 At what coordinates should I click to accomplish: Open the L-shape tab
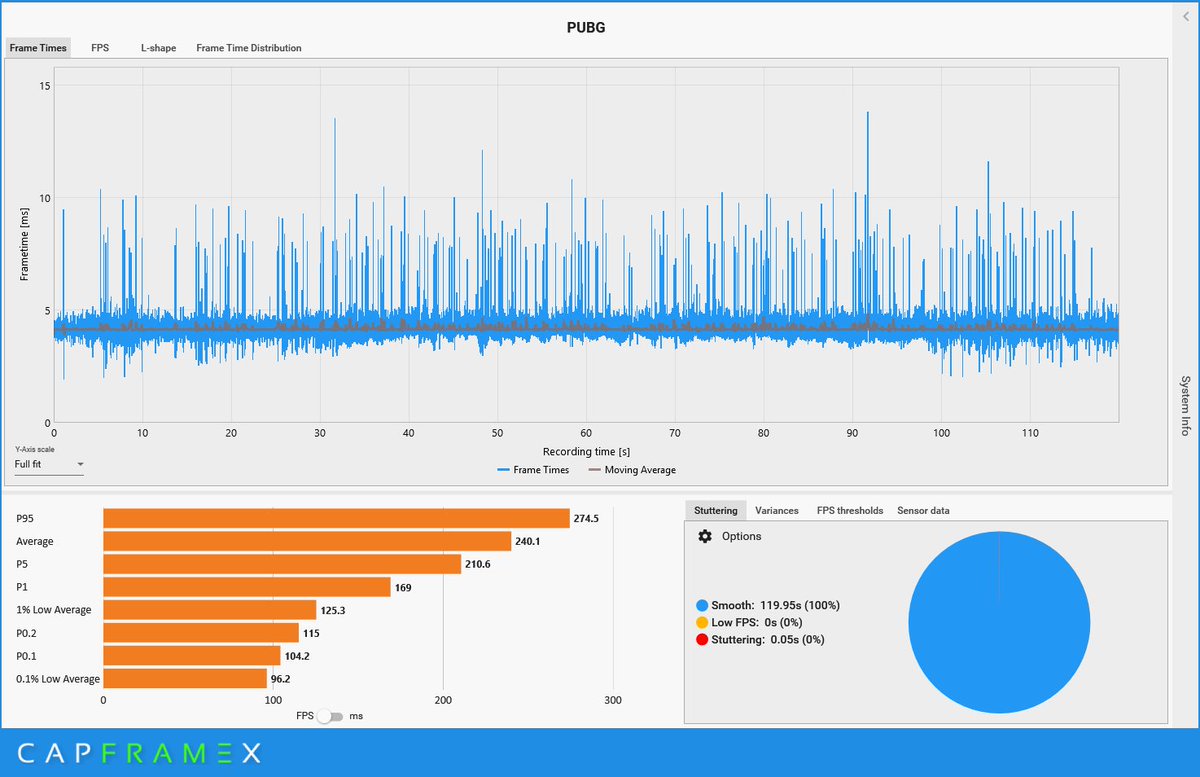click(158, 48)
